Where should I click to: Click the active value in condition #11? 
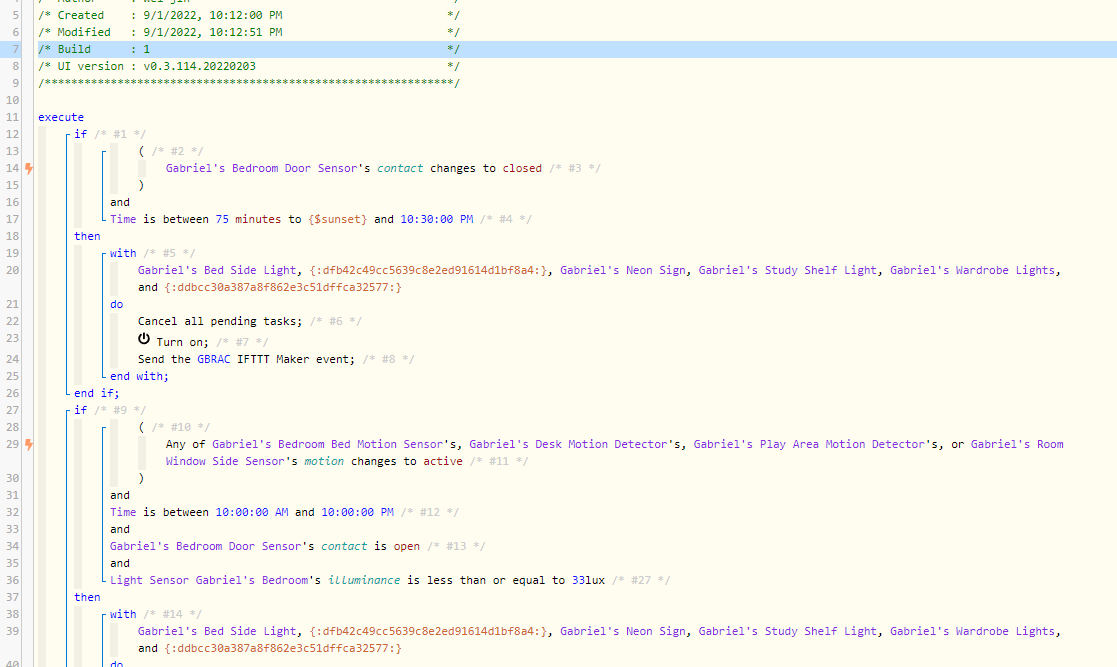pos(443,462)
